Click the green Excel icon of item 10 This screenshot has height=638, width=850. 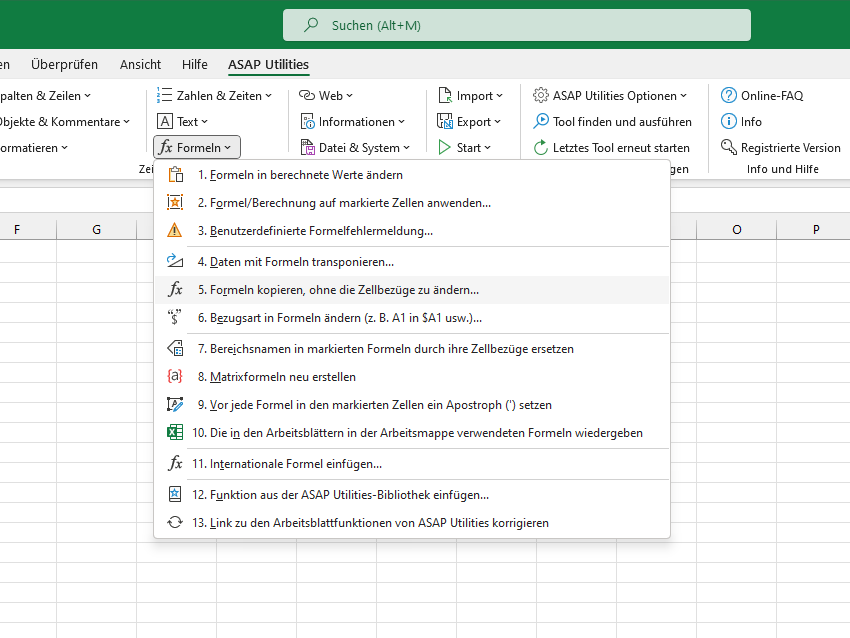click(x=175, y=433)
